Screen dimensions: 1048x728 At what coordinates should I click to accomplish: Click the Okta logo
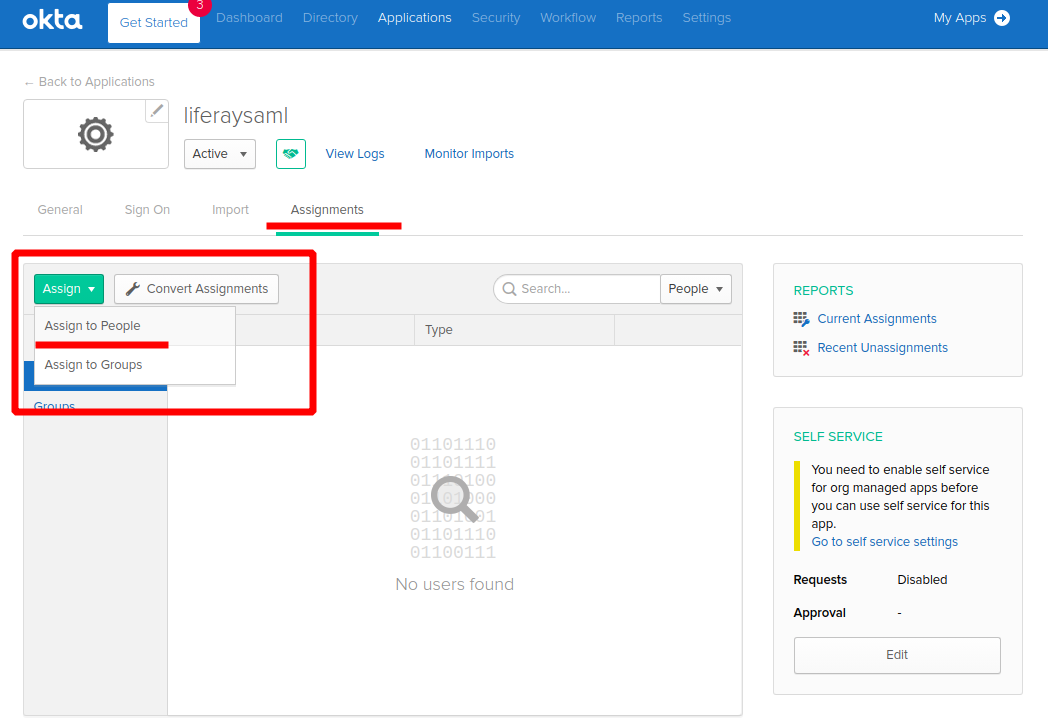coord(52,19)
